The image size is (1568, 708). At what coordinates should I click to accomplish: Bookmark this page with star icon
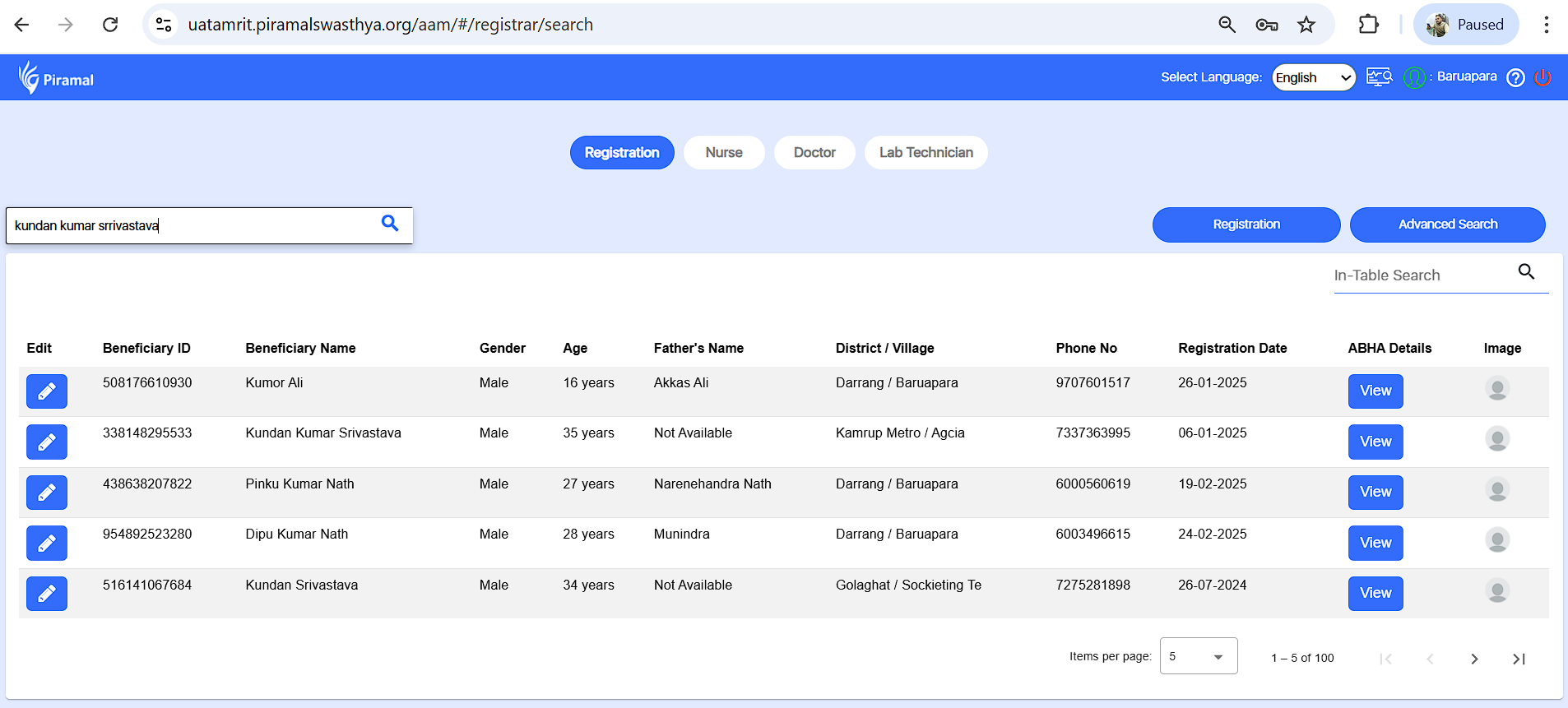pos(1306,25)
